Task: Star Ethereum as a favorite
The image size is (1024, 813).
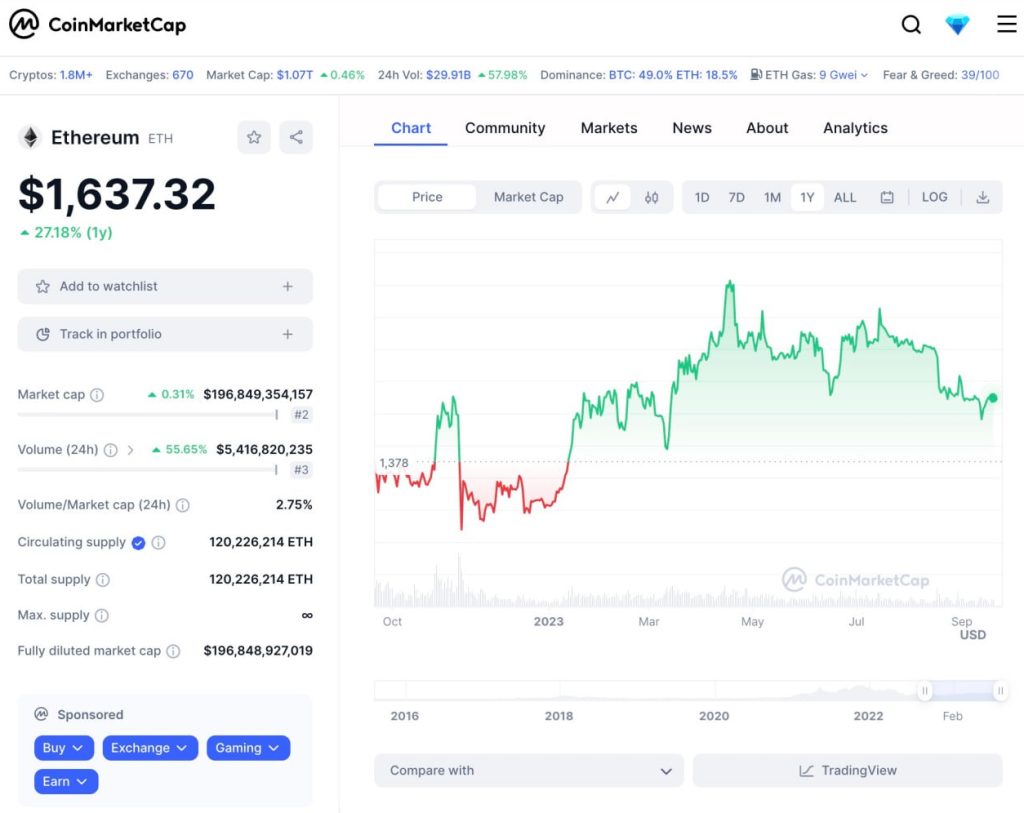Action: tap(254, 138)
